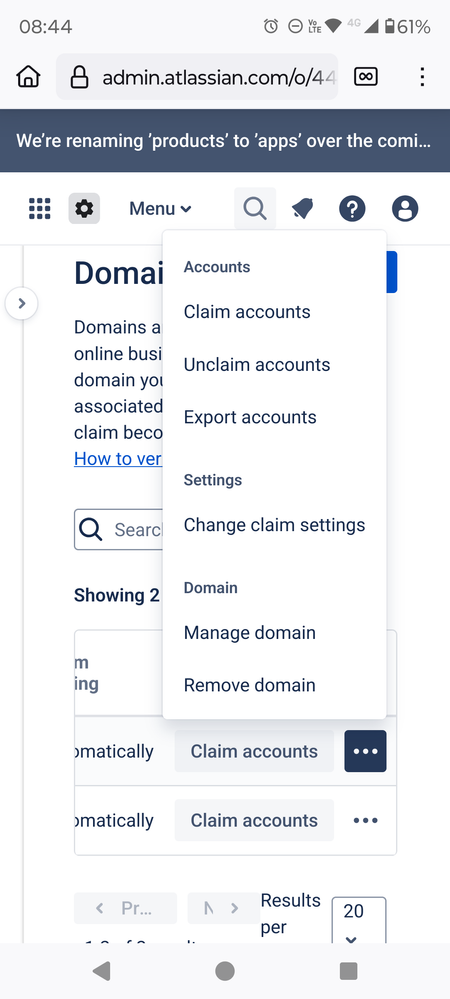Select Unclaim accounts menu item
This screenshot has width=450, height=999.
click(x=275, y=364)
